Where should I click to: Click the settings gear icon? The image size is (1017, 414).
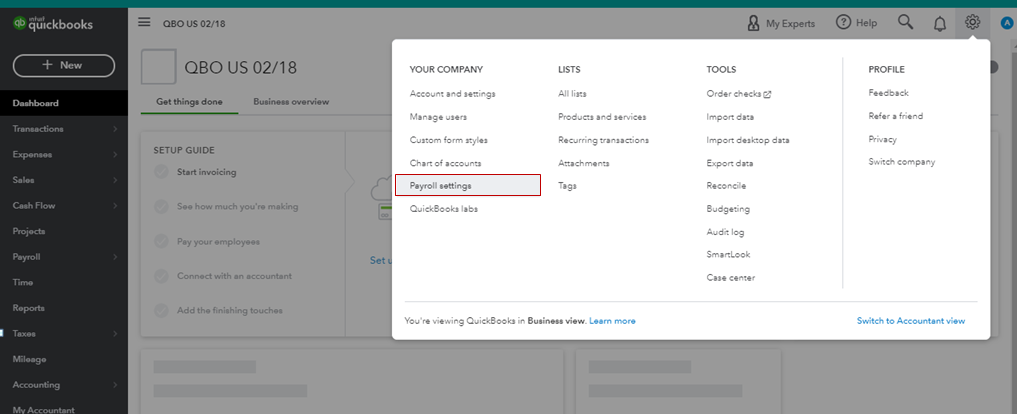(972, 22)
